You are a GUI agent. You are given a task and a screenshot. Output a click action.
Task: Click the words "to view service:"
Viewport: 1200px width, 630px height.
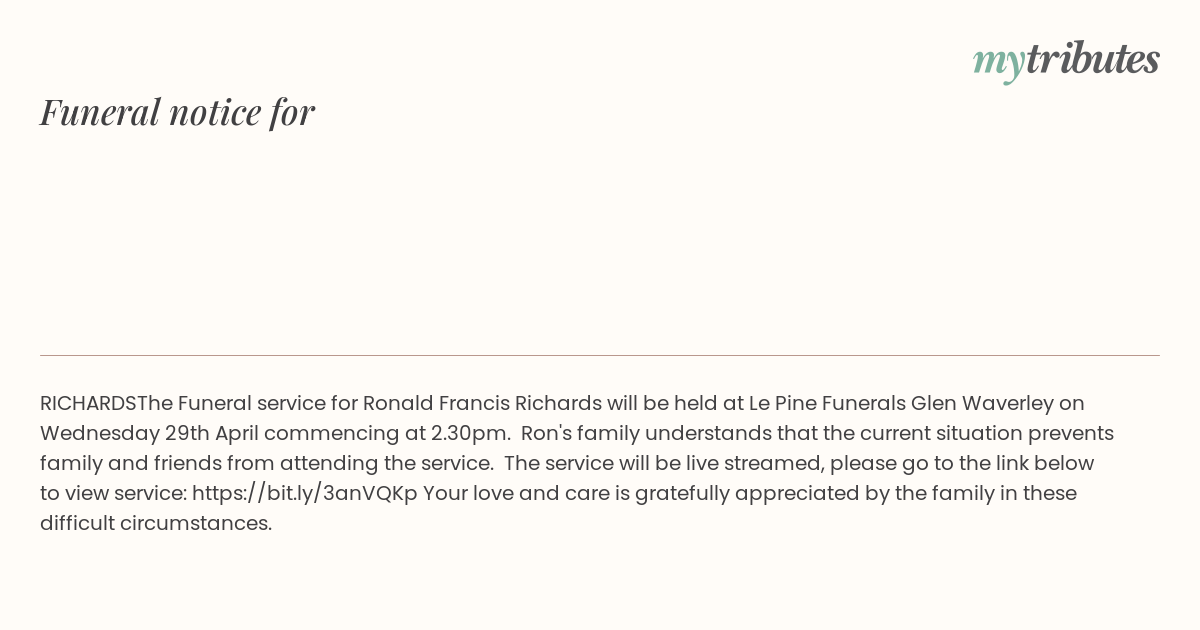tap(113, 493)
